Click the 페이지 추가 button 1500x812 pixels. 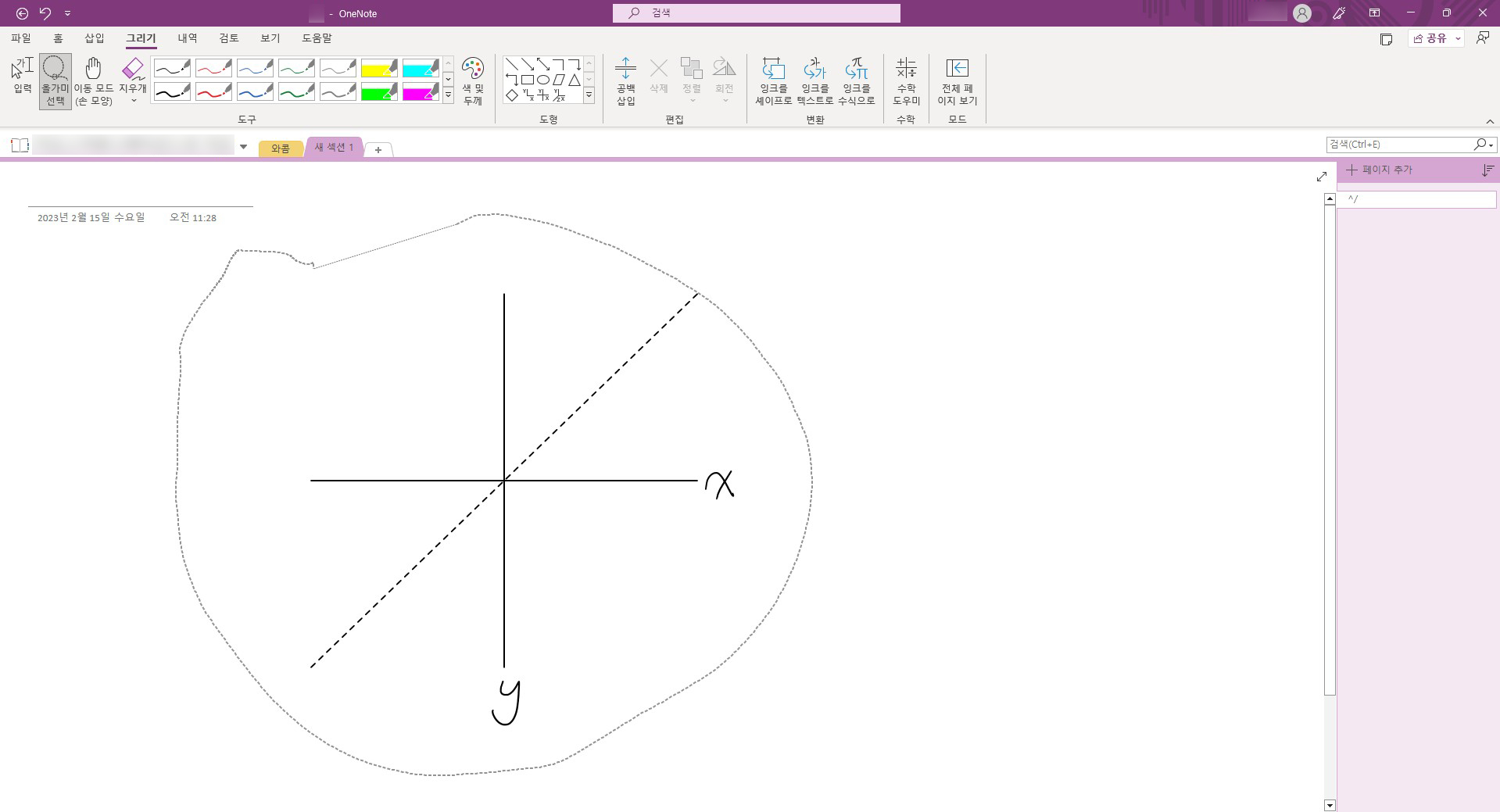(x=1380, y=170)
